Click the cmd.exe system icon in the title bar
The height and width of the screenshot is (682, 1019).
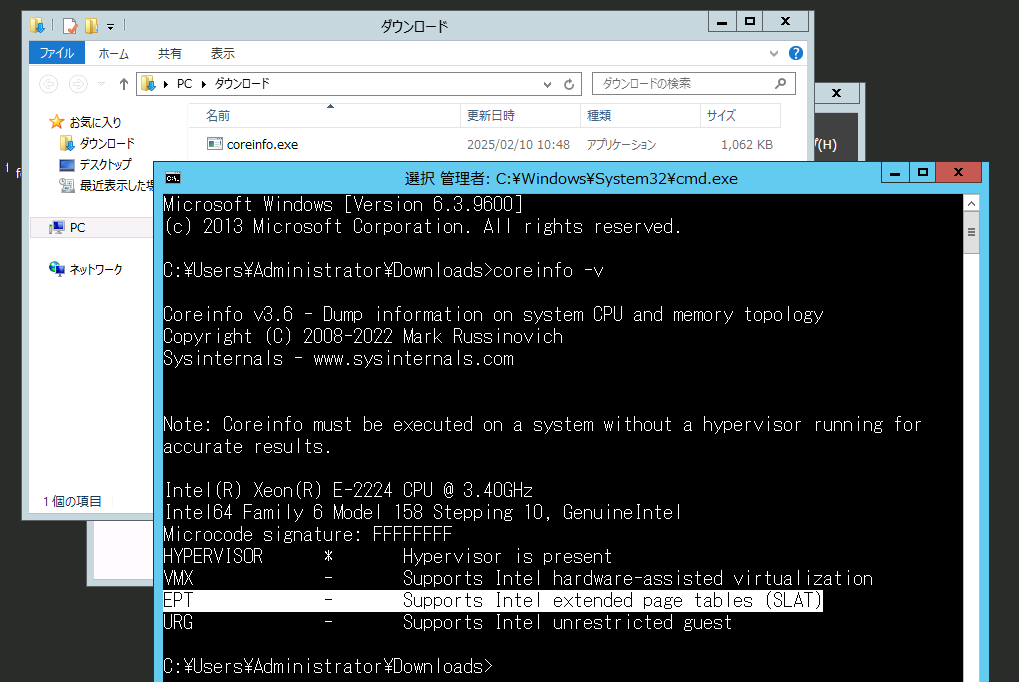coord(171,177)
